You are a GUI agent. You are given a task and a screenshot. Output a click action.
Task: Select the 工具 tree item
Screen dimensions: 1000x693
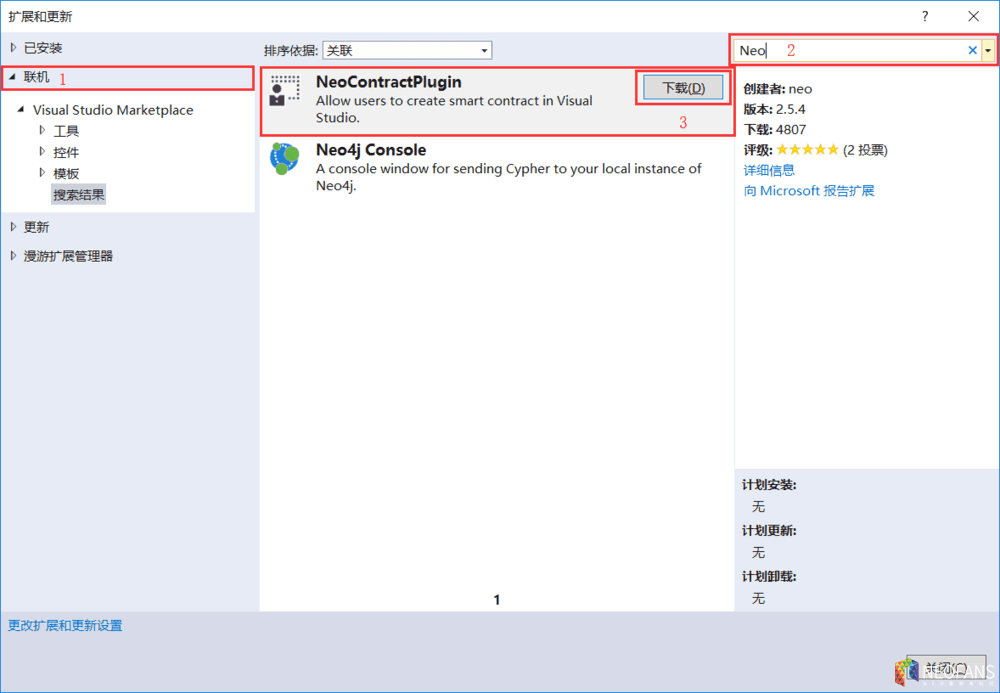coord(66,131)
